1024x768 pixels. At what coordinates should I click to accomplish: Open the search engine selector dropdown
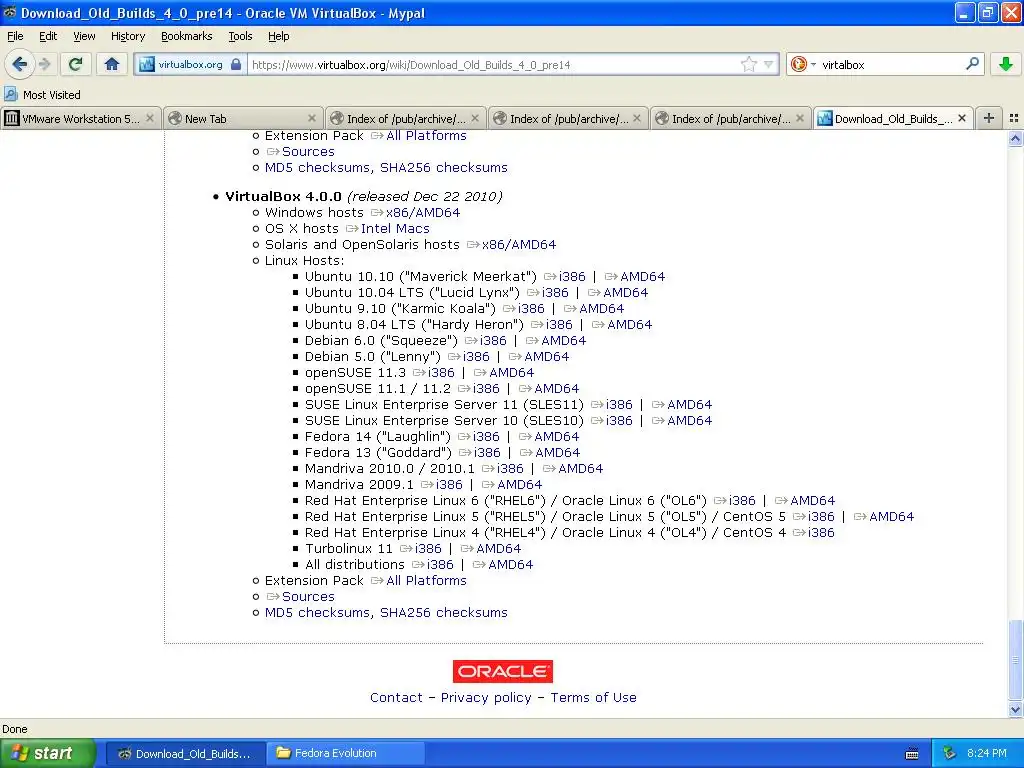pyautogui.click(x=803, y=64)
